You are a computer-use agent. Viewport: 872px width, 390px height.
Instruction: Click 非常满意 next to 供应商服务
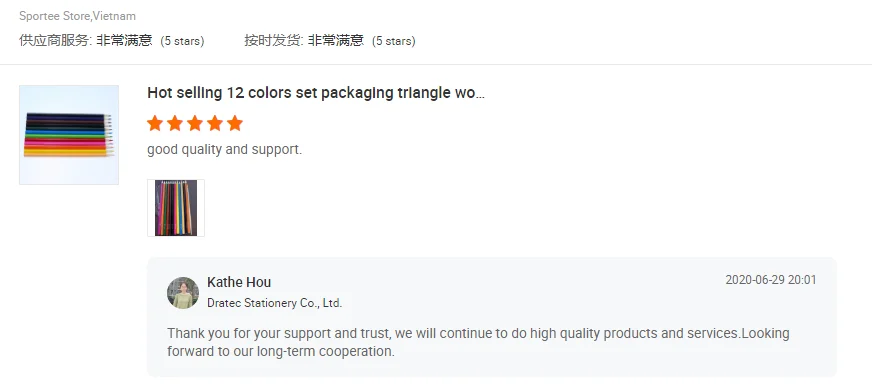124,41
